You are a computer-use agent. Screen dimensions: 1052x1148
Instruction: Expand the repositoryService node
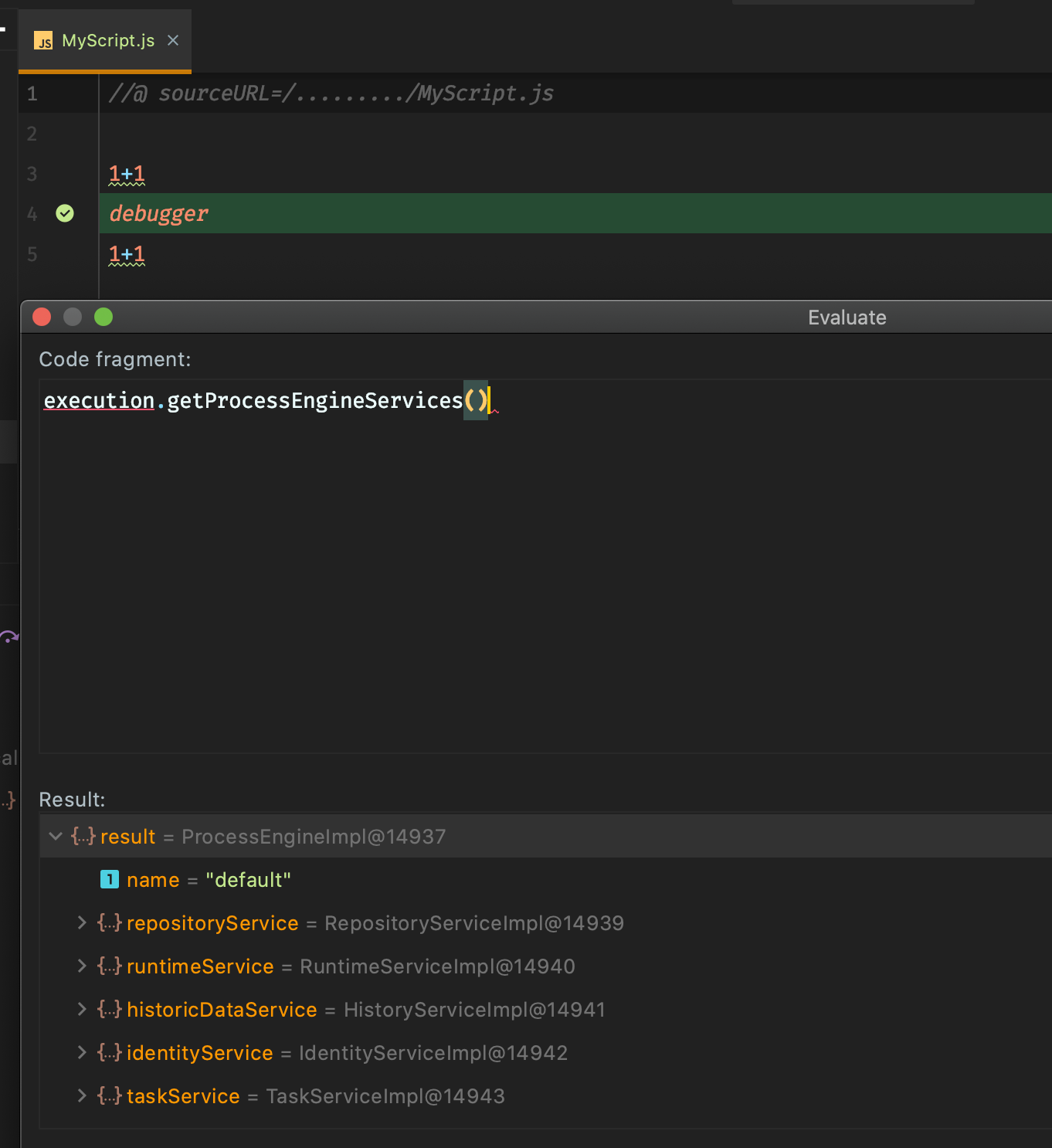point(82,922)
